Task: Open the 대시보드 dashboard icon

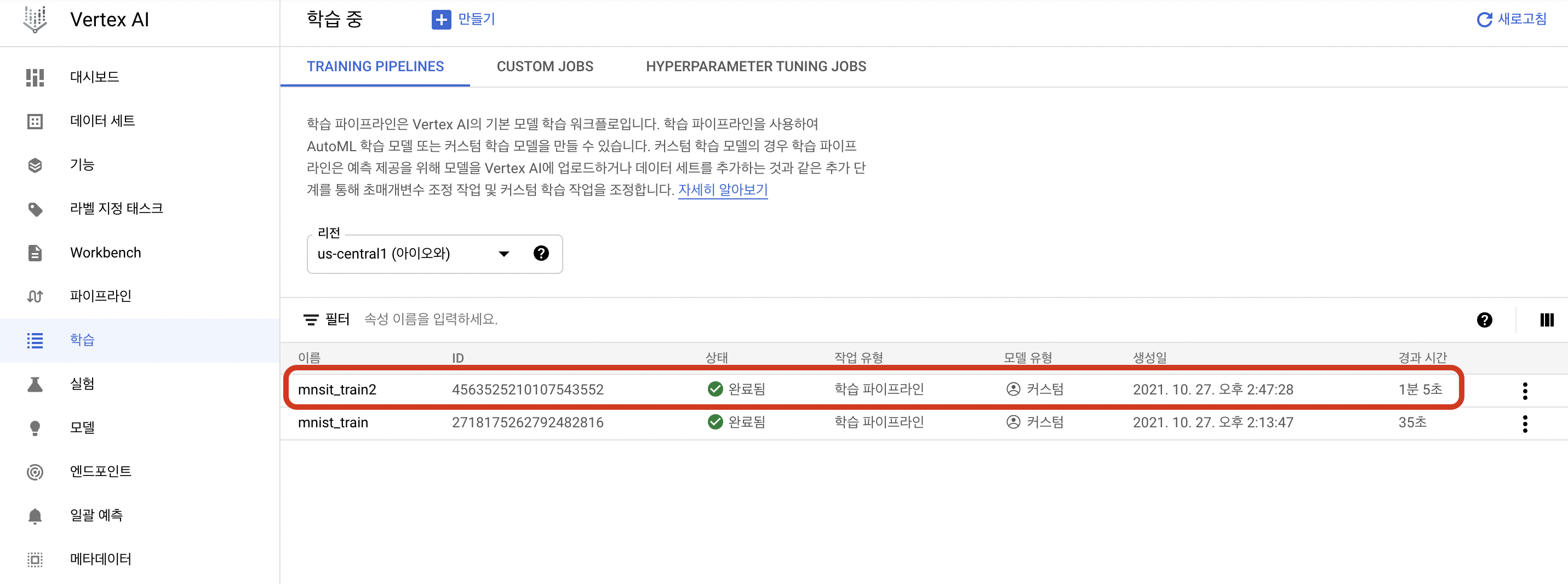Action: click(x=35, y=77)
